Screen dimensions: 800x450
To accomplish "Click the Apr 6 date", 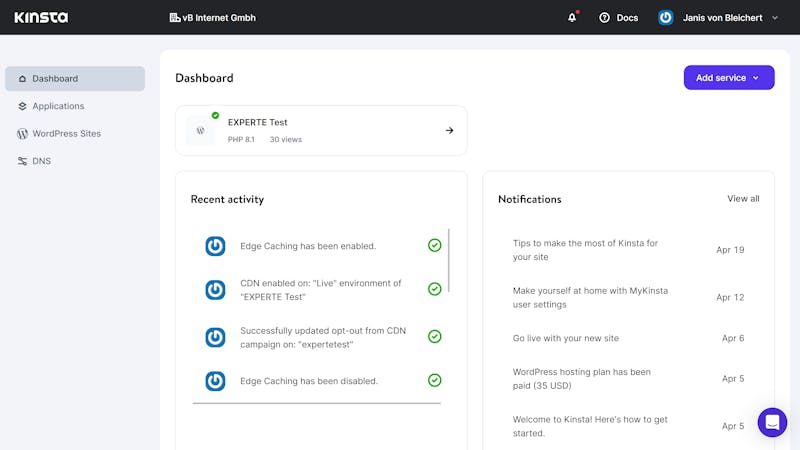I will click(733, 338).
